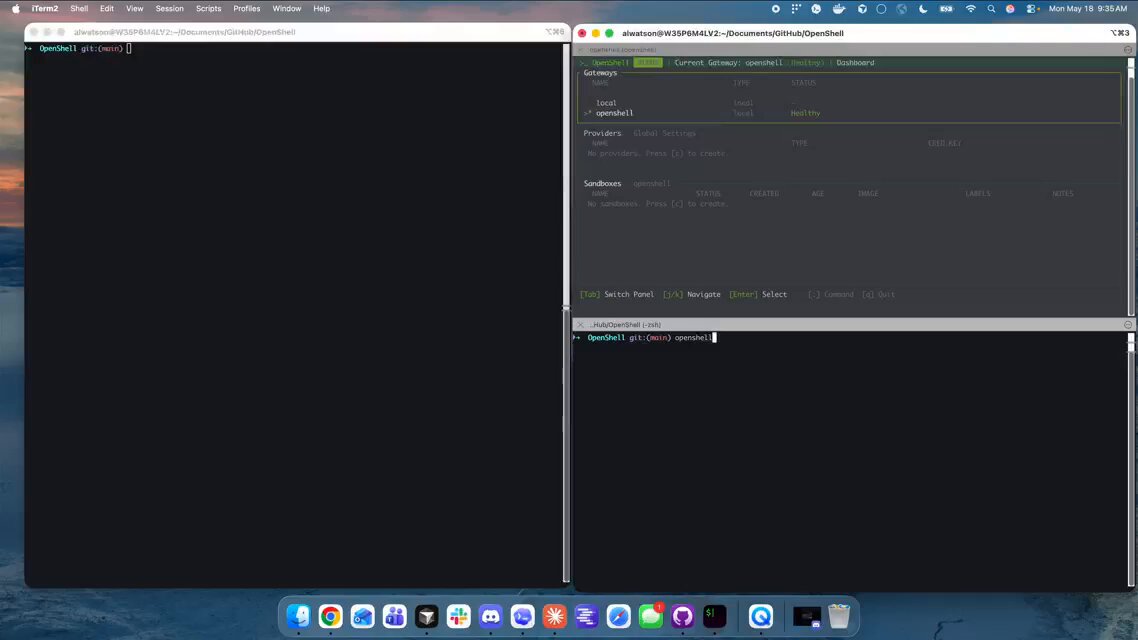The height and width of the screenshot is (640, 1138).
Task: Collapse the lower zsh pane using its round button
Action: pos(1128,324)
